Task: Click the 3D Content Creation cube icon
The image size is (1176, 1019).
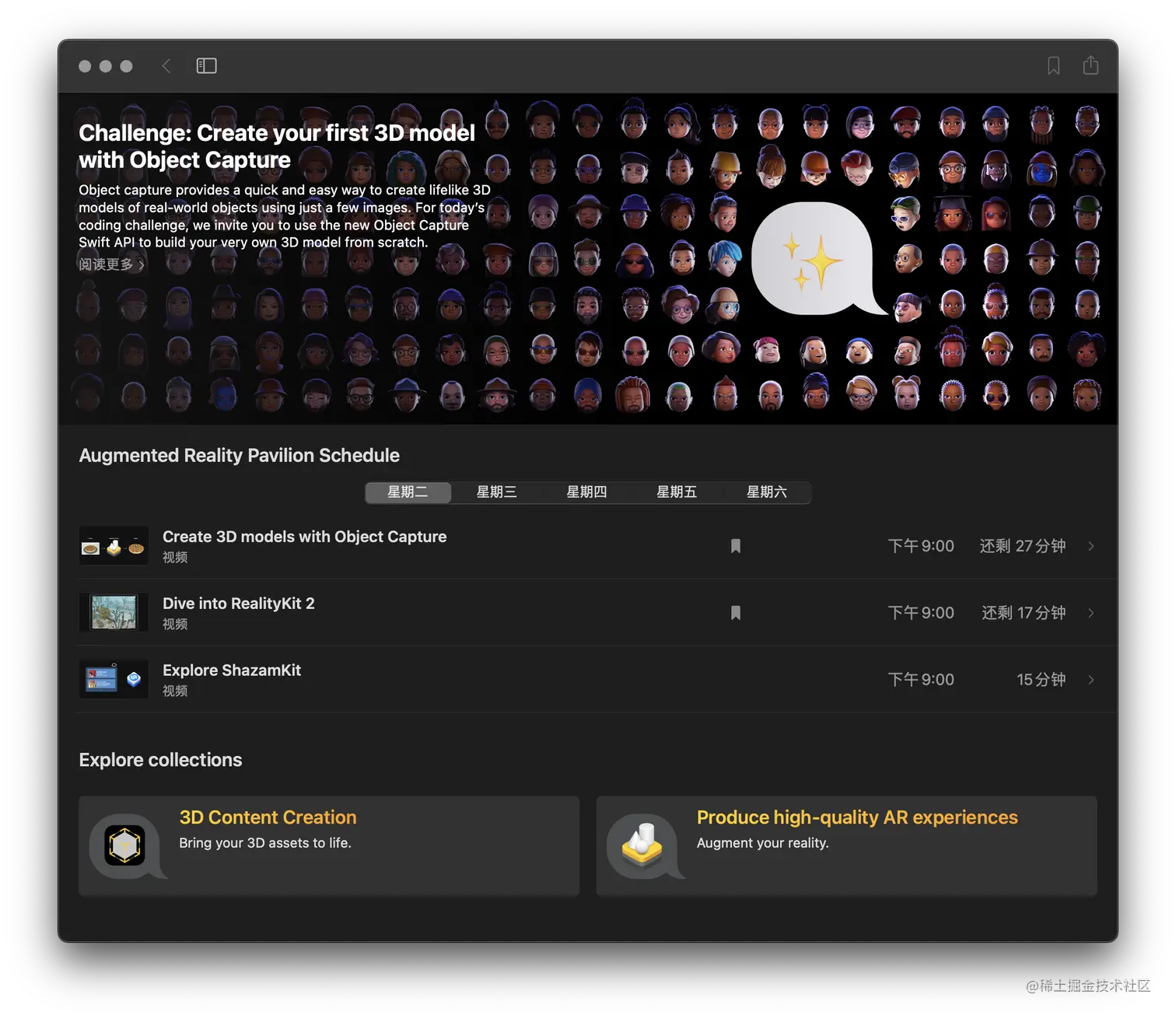Action: point(124,846)
